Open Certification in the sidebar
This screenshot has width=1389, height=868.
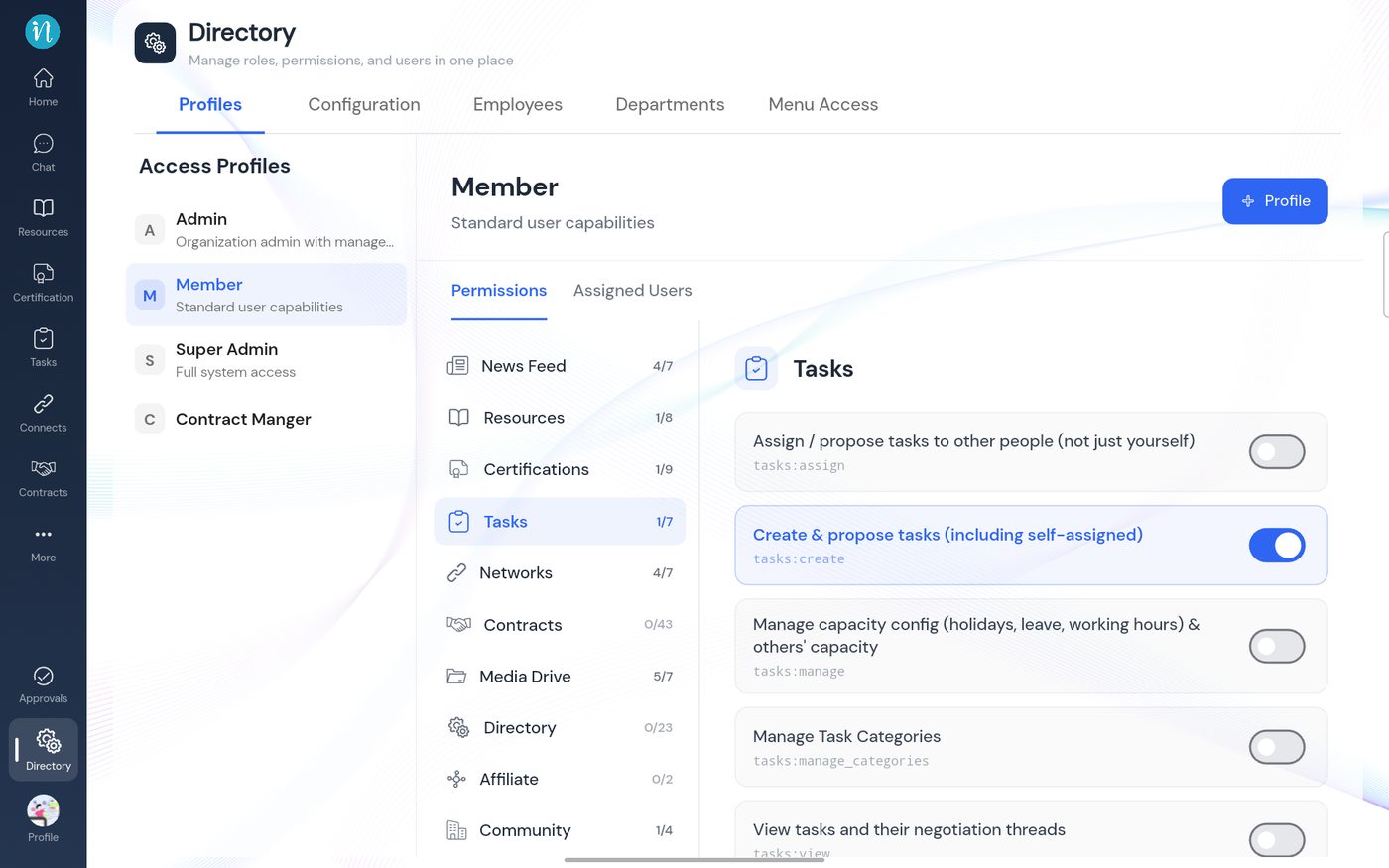[x=43, y=283]
